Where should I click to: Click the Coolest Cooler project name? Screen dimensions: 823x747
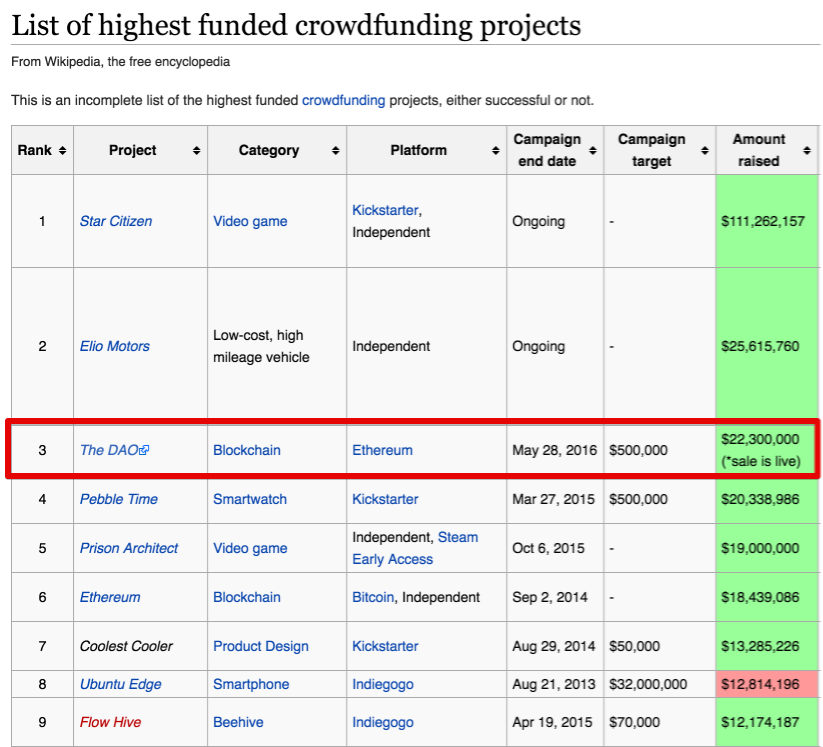(x=126, y=646)
